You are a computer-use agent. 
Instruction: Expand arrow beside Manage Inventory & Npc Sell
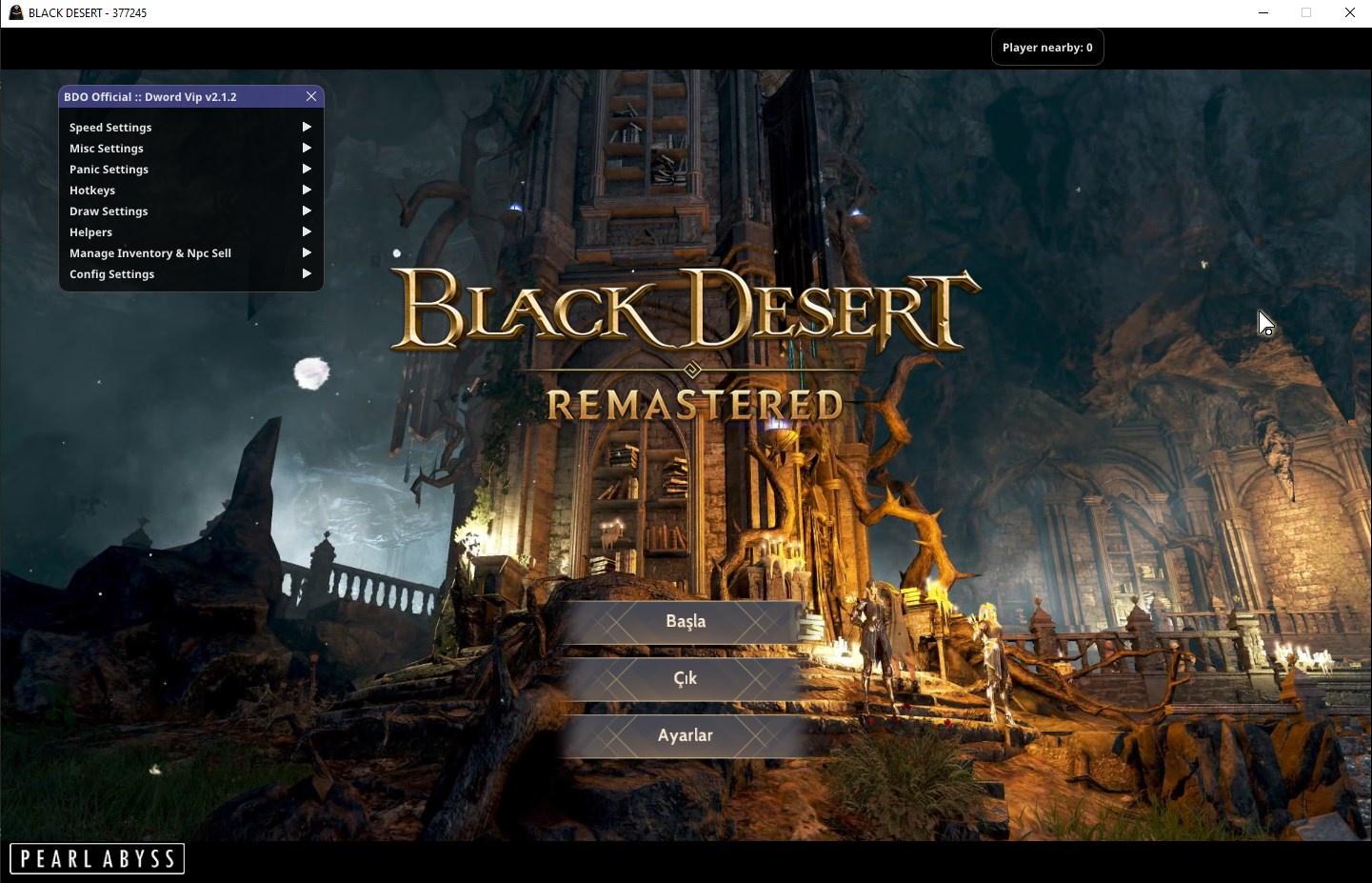[x=307, y=252]
